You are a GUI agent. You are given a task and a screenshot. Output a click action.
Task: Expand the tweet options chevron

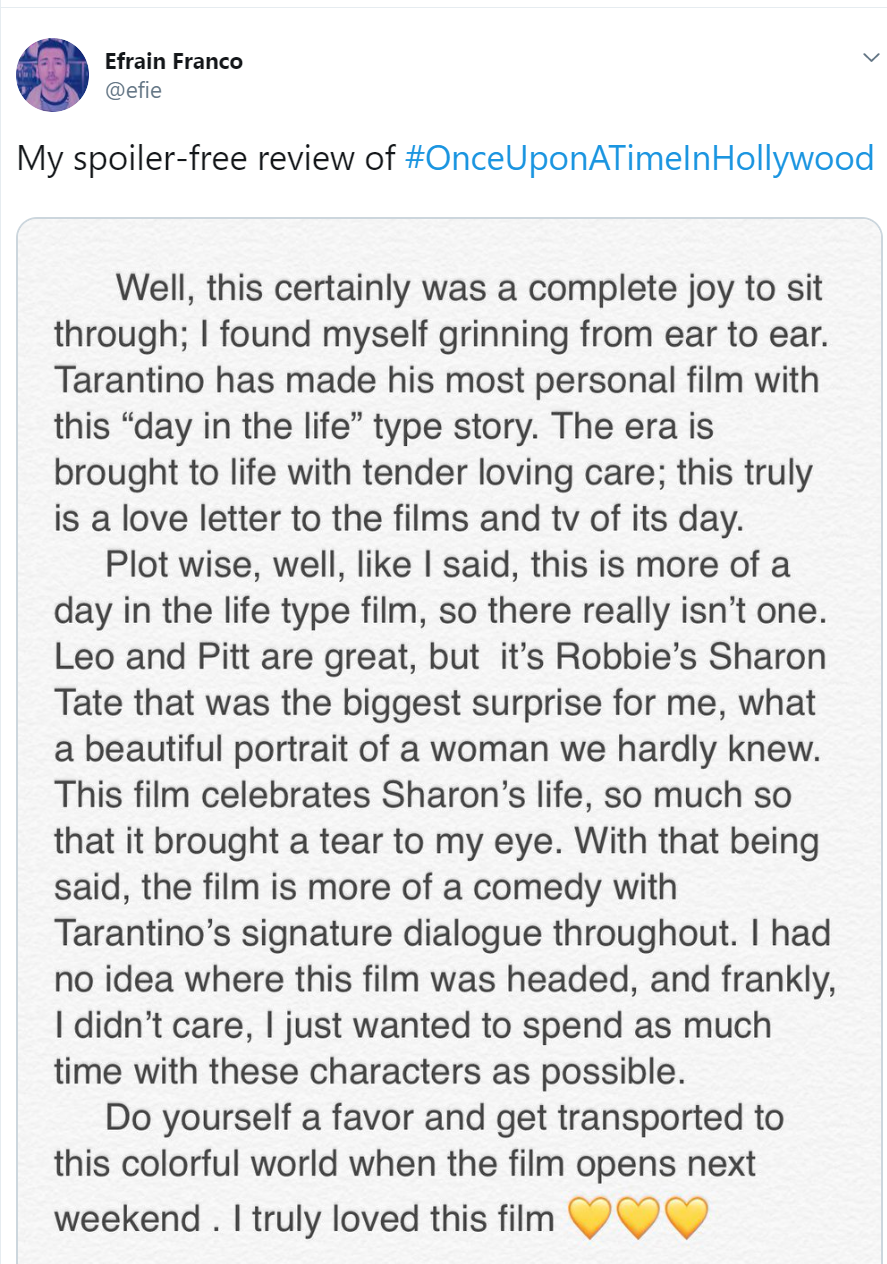(870, 58)
